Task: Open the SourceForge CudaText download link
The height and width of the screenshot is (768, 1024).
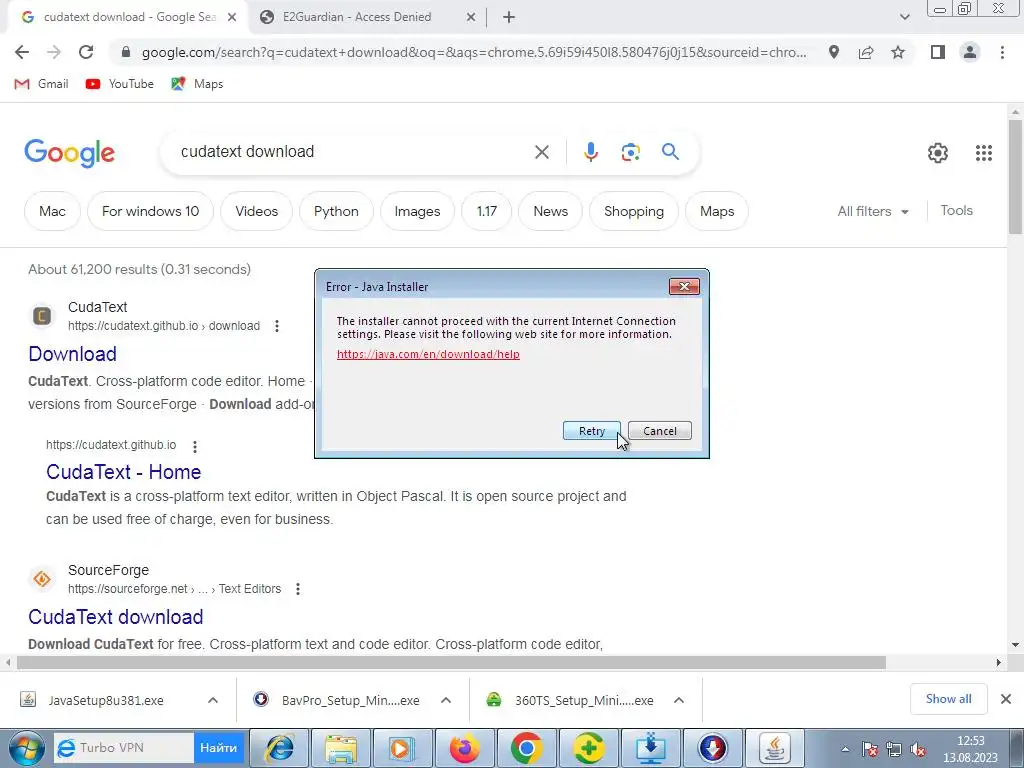Action: [116, 616]
